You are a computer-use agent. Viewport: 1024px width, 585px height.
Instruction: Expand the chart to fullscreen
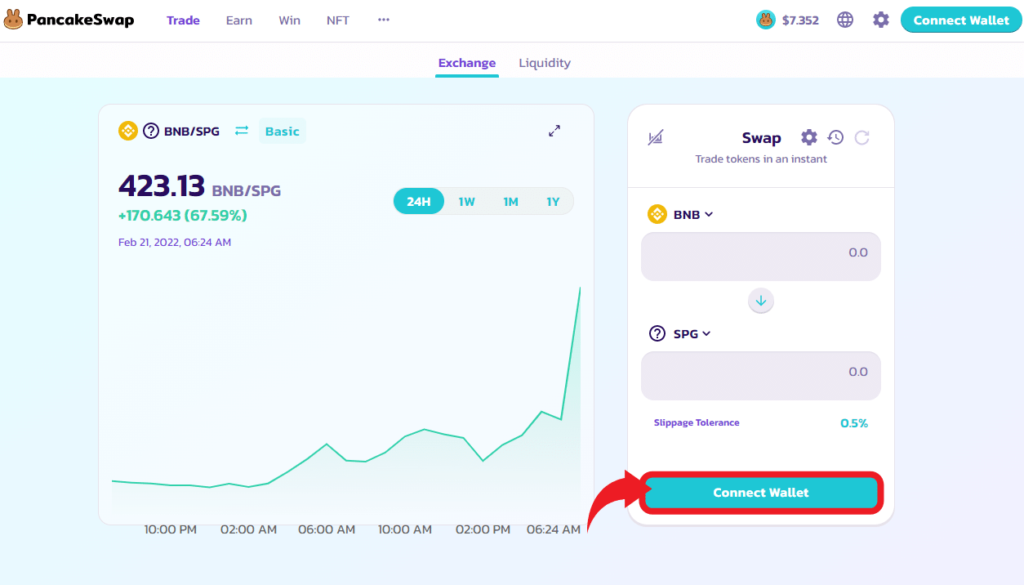click(x=554, y=131)
